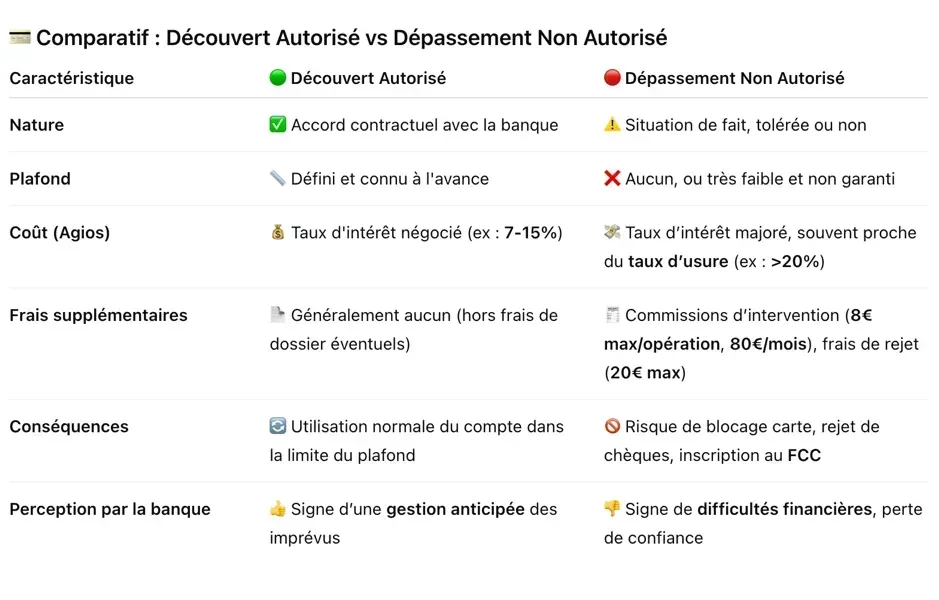
Task: Click the flying money emoji
Action: tap(612, 233)
